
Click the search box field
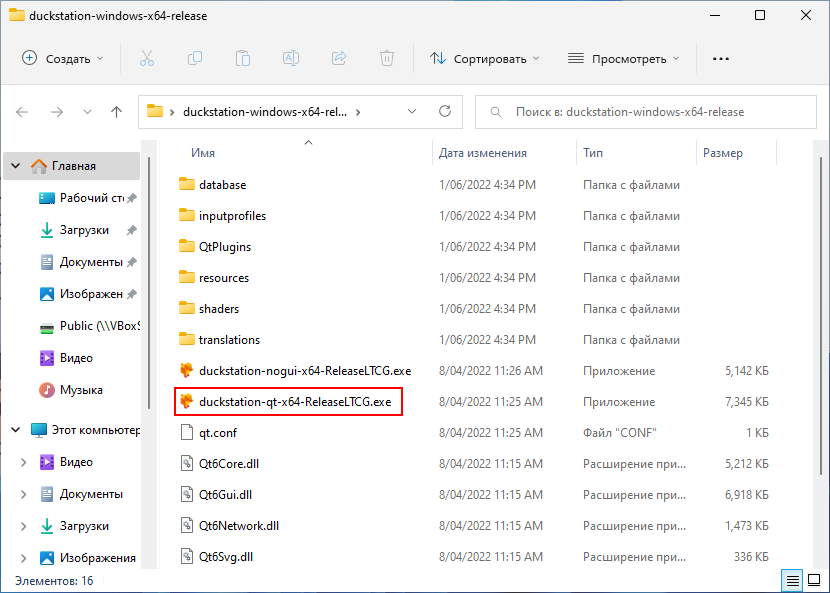pos(646,112)
